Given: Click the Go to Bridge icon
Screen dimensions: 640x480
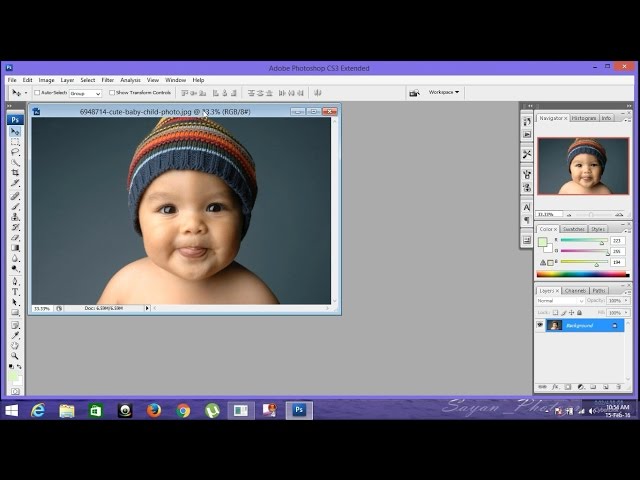Looking at the screenshot, I should tap(414, 93).
